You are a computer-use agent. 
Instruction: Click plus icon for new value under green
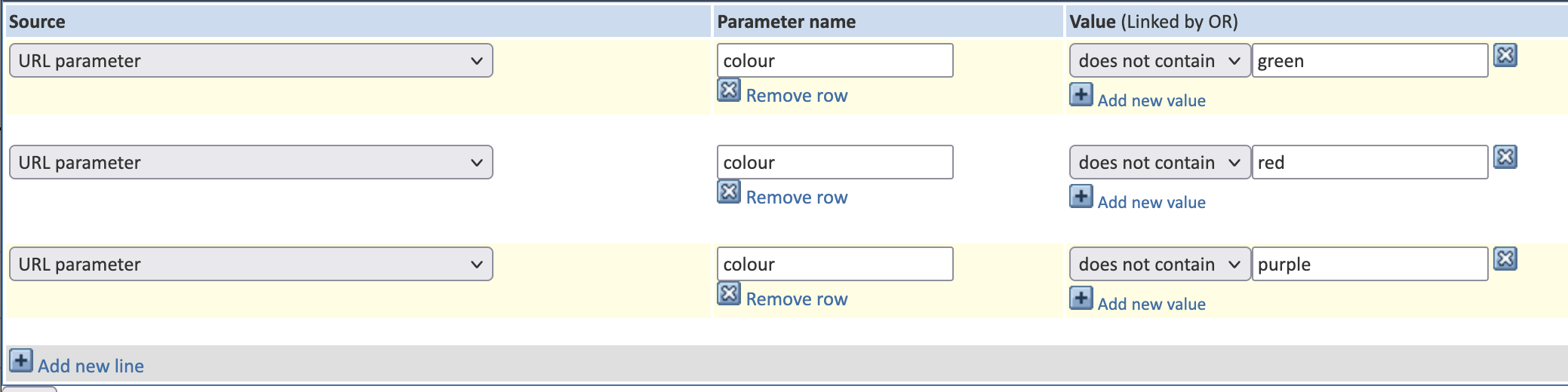pos(1081,94)
